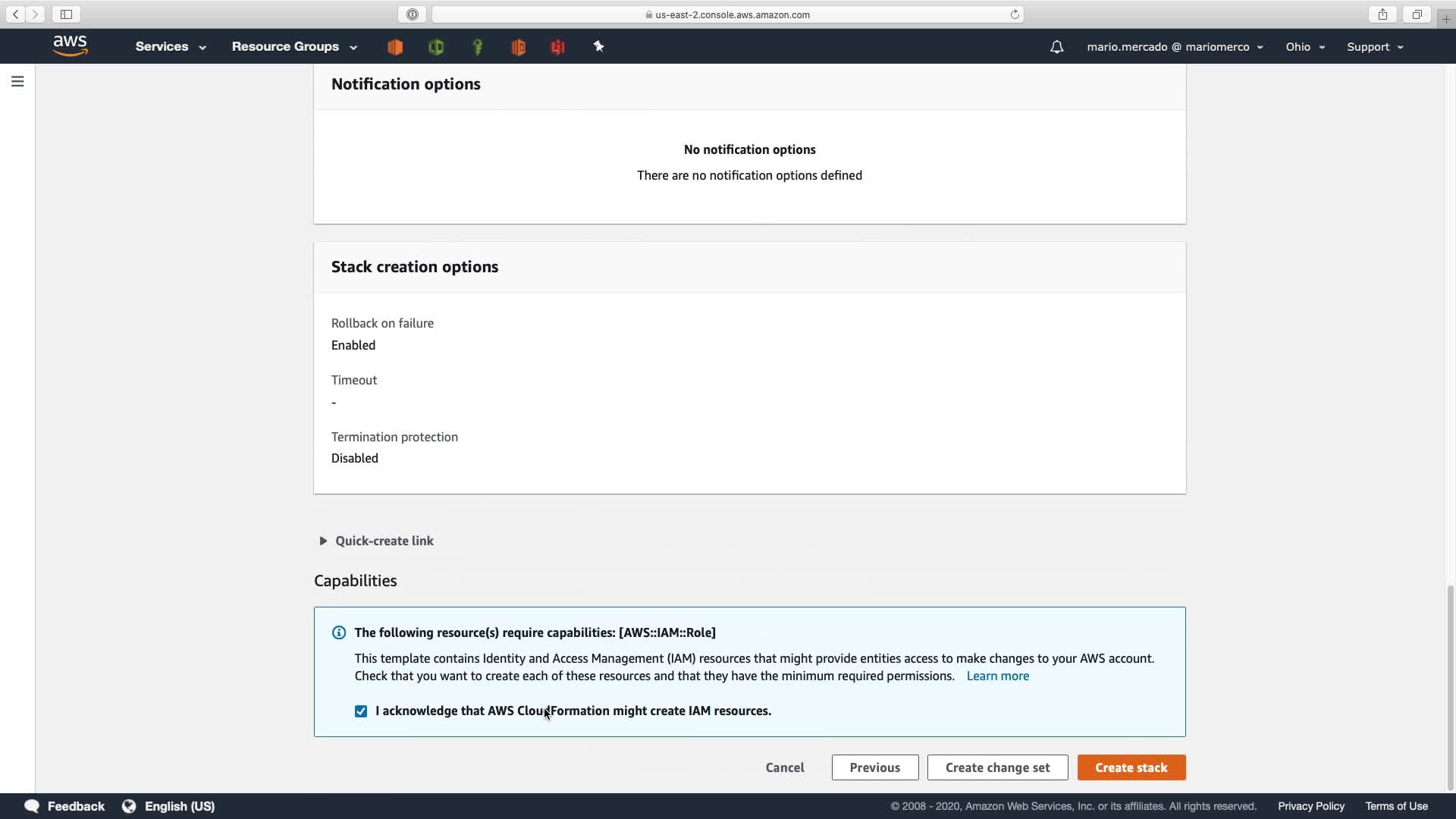Click the capabilities info circle icon
The width and height of the screenshot is (1456, 819).
click(x=339, y=632)
